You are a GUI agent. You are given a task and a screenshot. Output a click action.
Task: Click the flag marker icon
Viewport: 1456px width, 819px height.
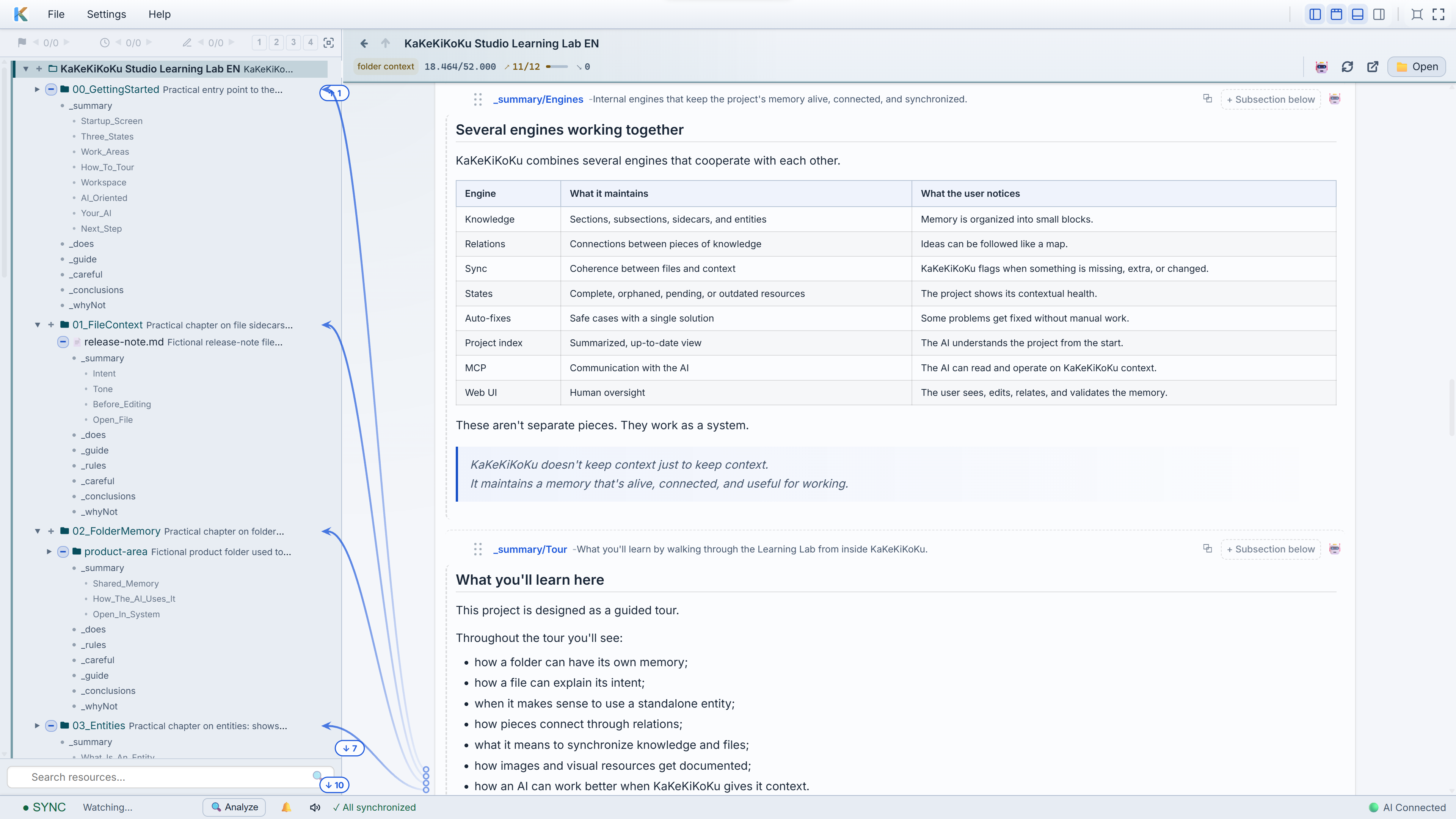(x=22, y=42)
